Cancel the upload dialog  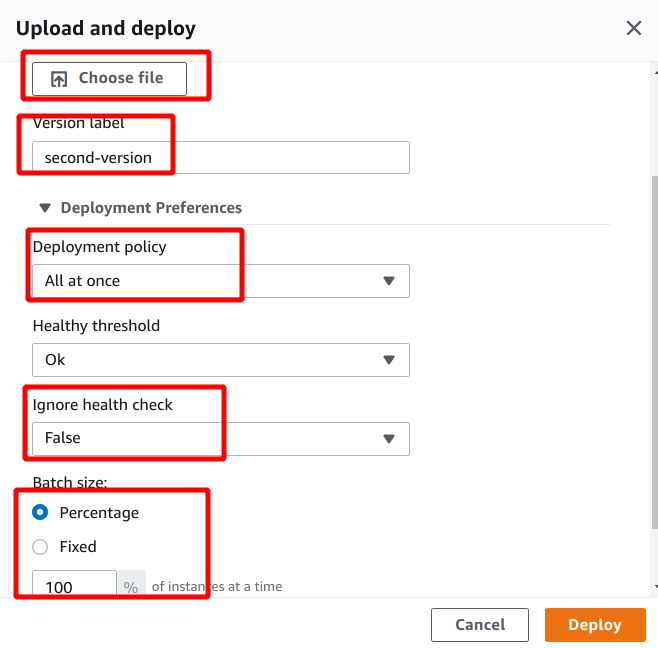click(x=480, y=624)
